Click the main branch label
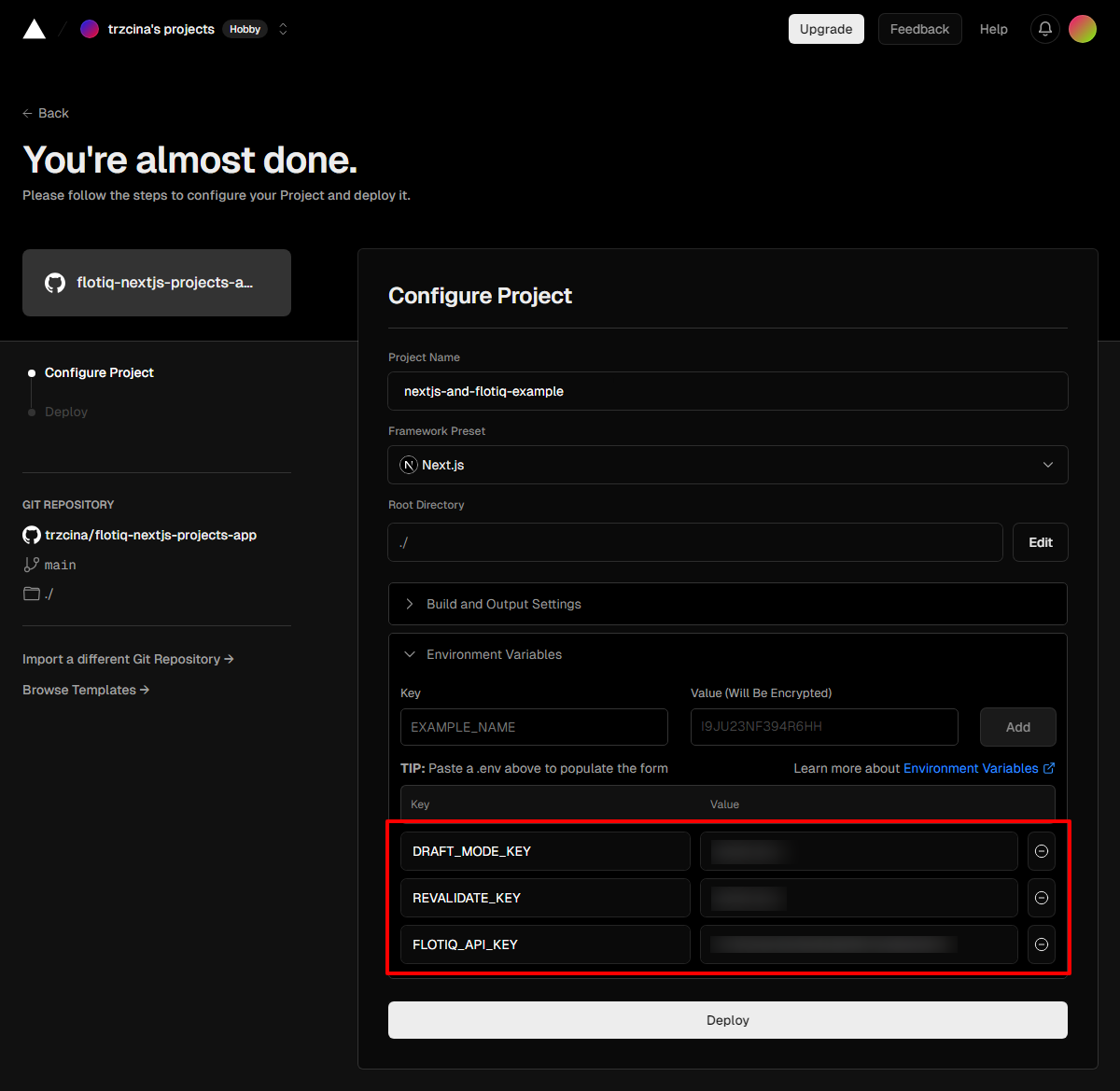This screenshot has height=1091, width=1120. pyautogui.click(x=61, y=565)
